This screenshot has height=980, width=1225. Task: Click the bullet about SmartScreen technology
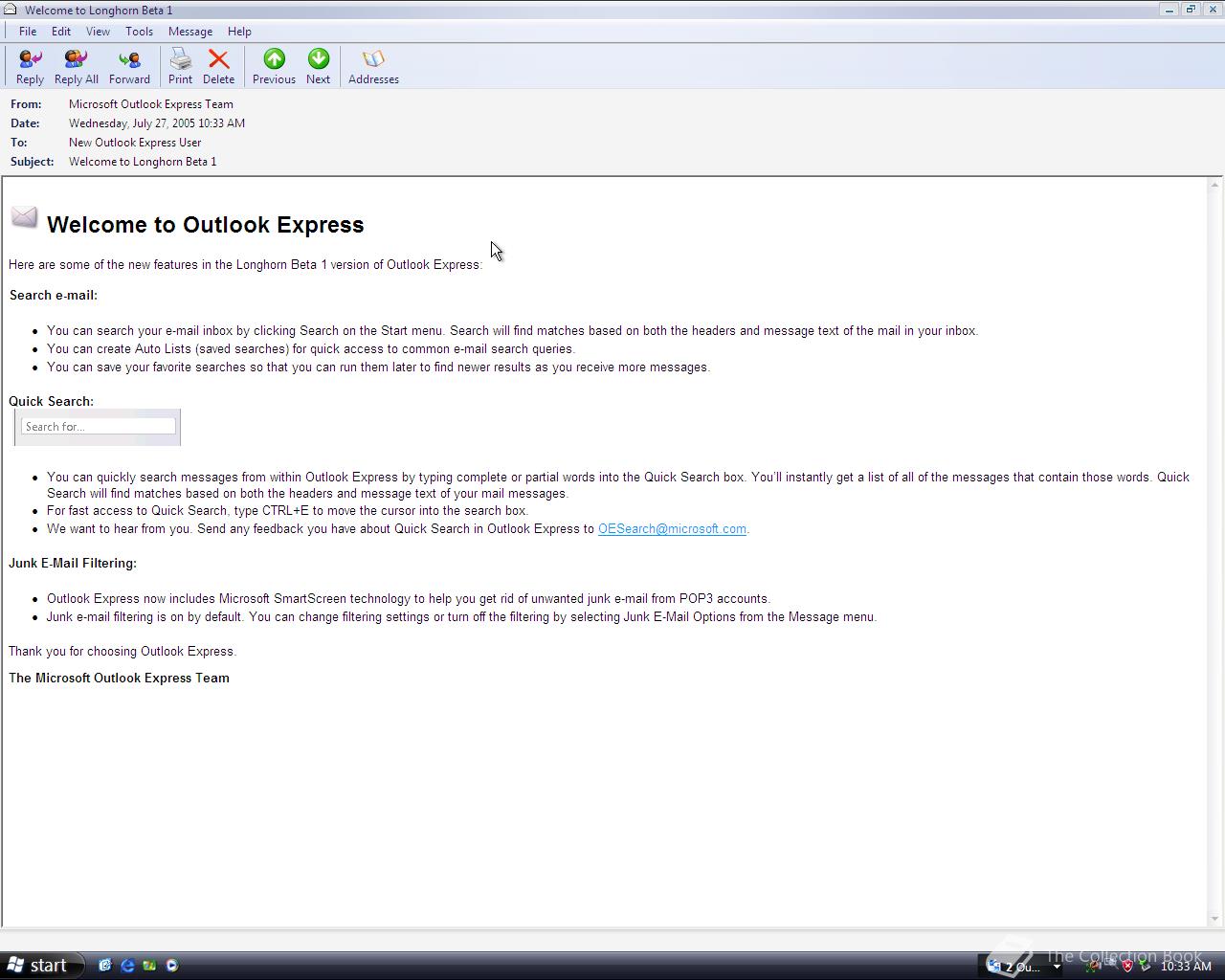point(409,598)
